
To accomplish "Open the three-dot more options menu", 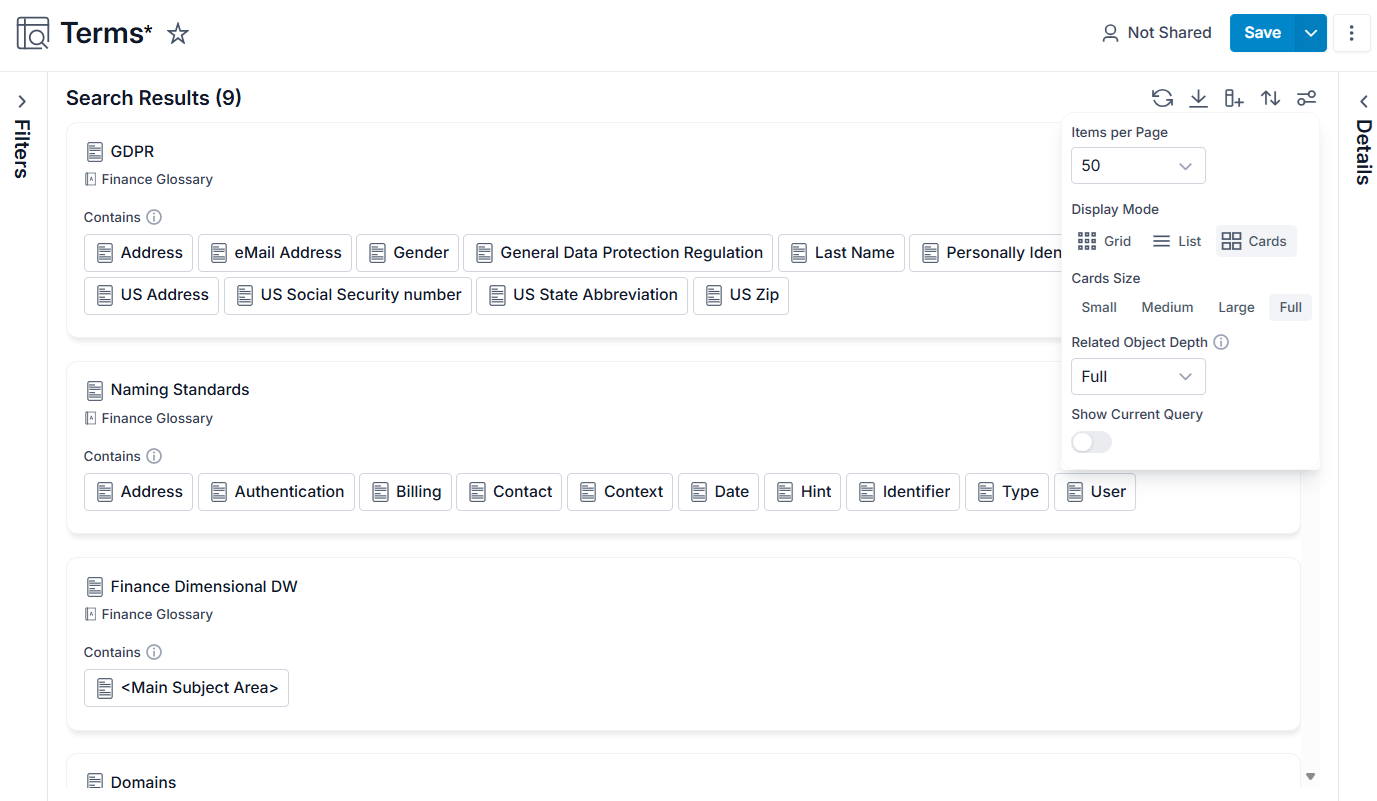I will (x=1351, y=33).
